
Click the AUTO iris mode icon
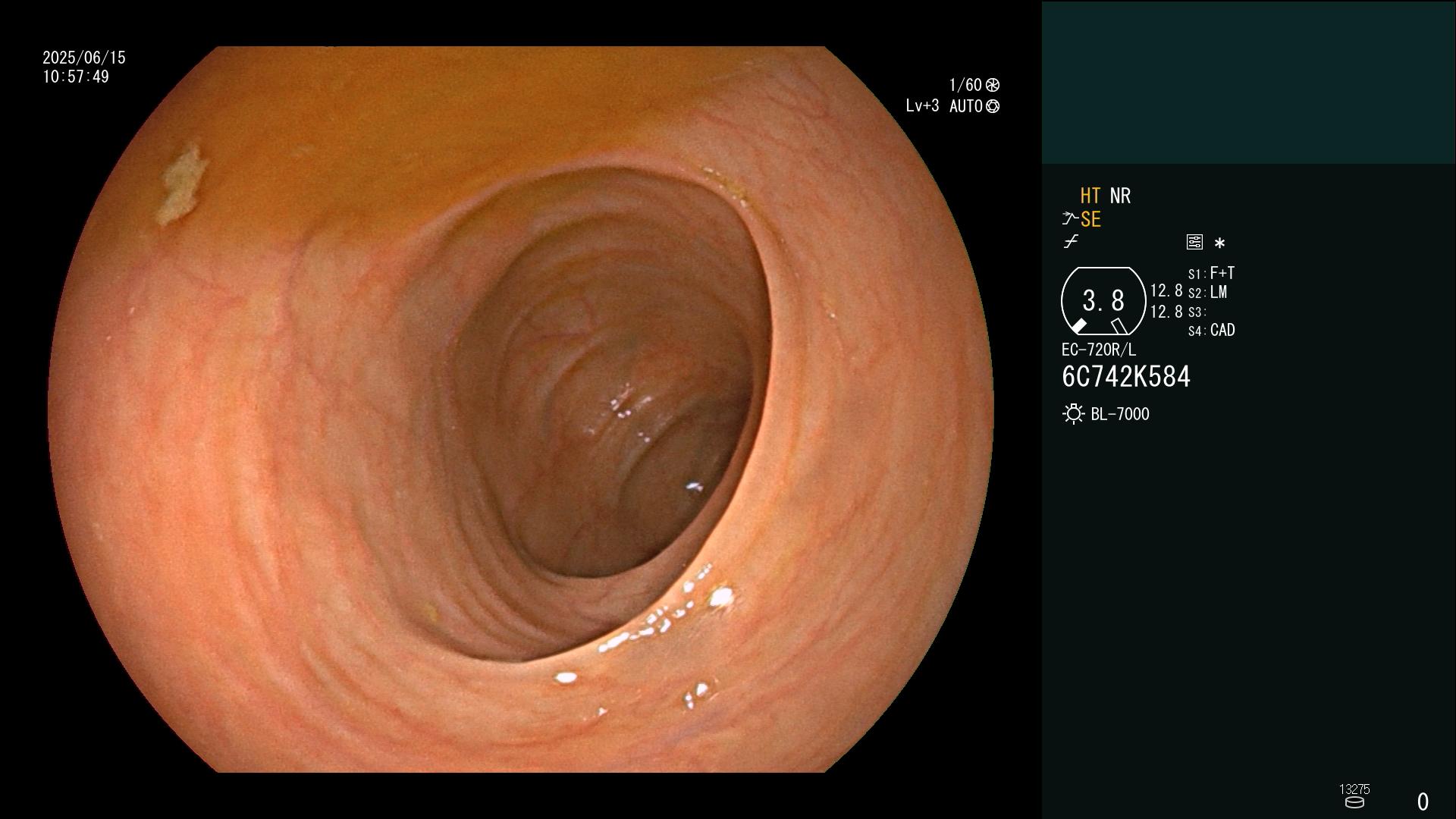pyautogui.click(x=992, y=107)
